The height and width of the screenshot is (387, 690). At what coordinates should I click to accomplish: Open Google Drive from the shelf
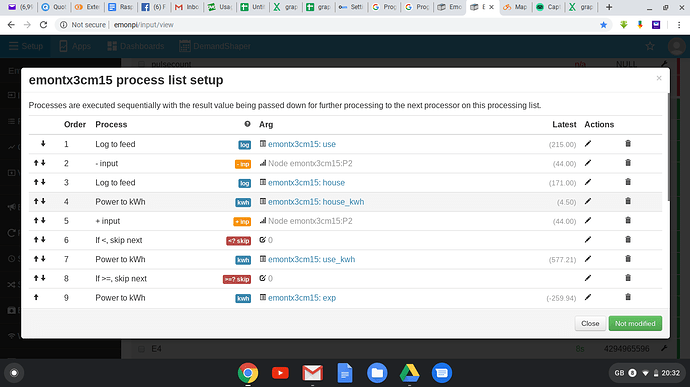[410, 373]
